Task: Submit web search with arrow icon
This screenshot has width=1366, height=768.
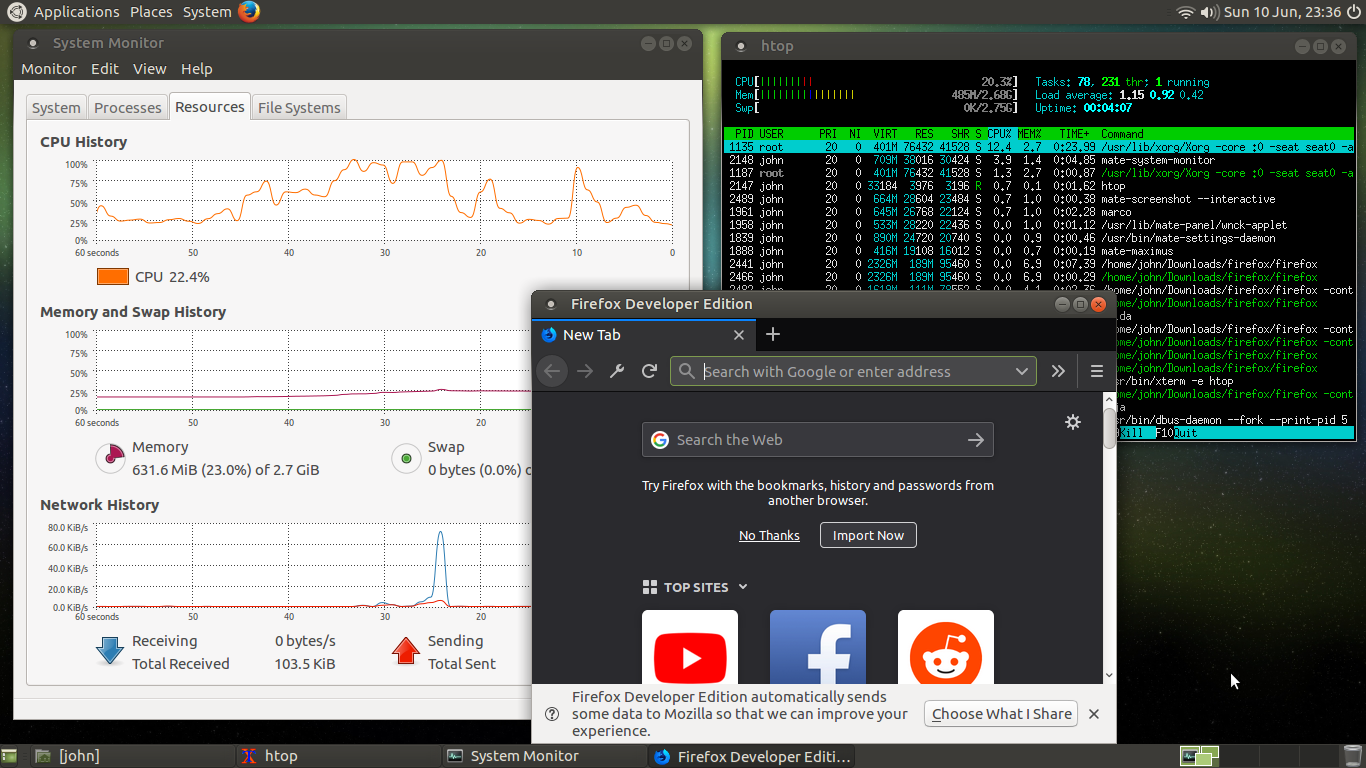Action: (976, 440)
